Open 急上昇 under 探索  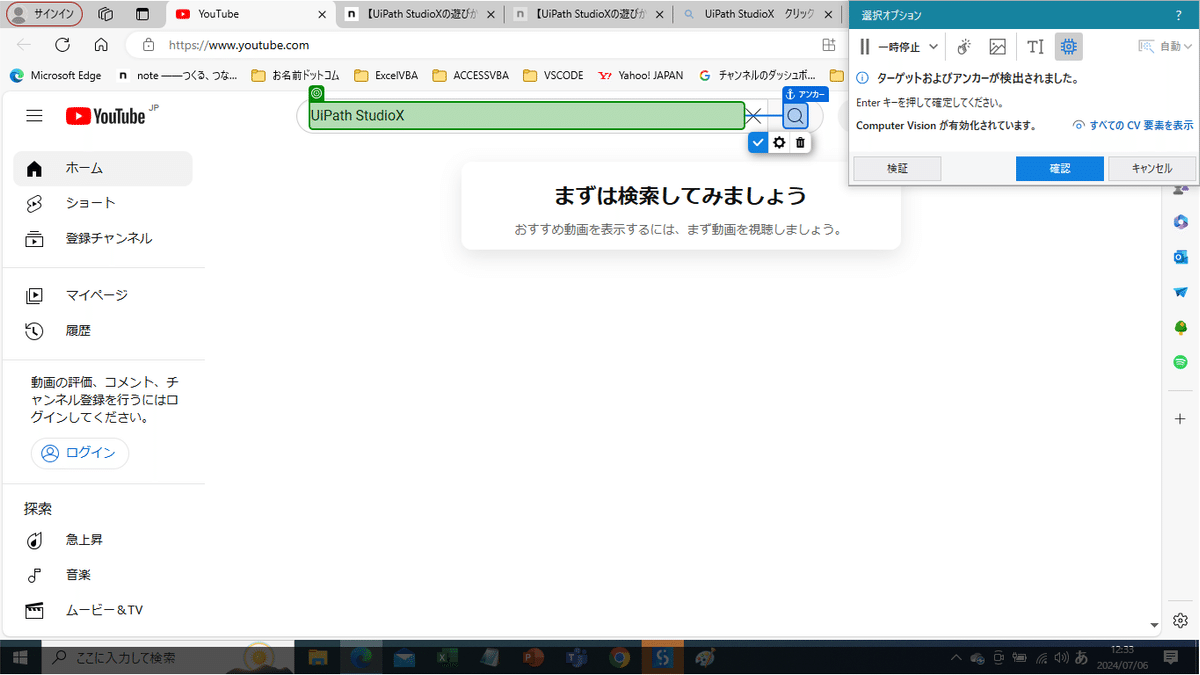(x=103, y=540)
